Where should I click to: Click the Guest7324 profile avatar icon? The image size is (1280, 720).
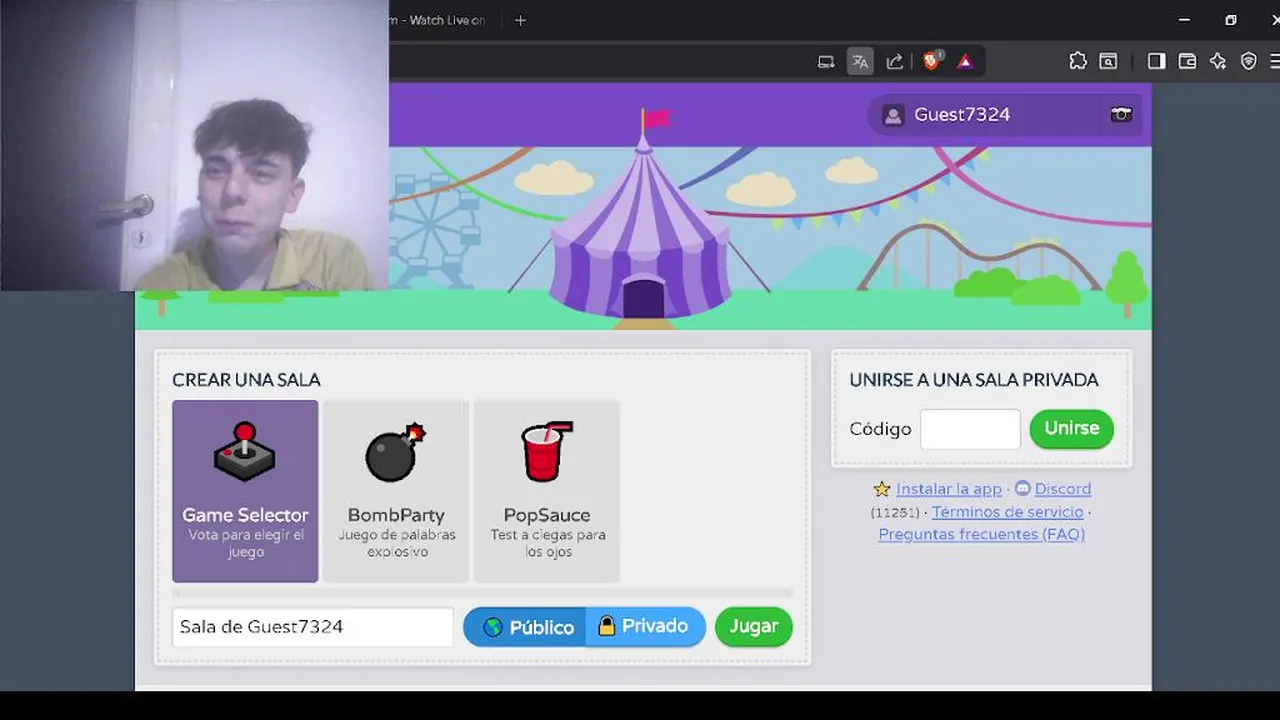click(x=893, y=115)
